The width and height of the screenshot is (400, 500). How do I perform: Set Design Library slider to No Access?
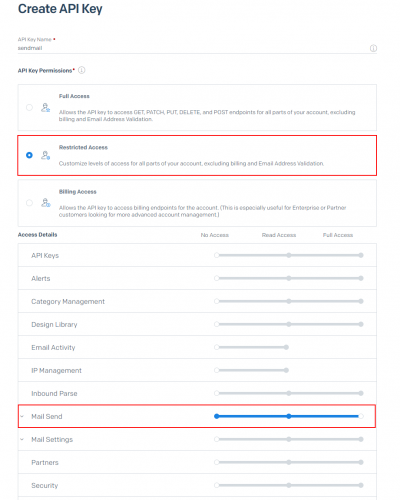click(217, 324)
